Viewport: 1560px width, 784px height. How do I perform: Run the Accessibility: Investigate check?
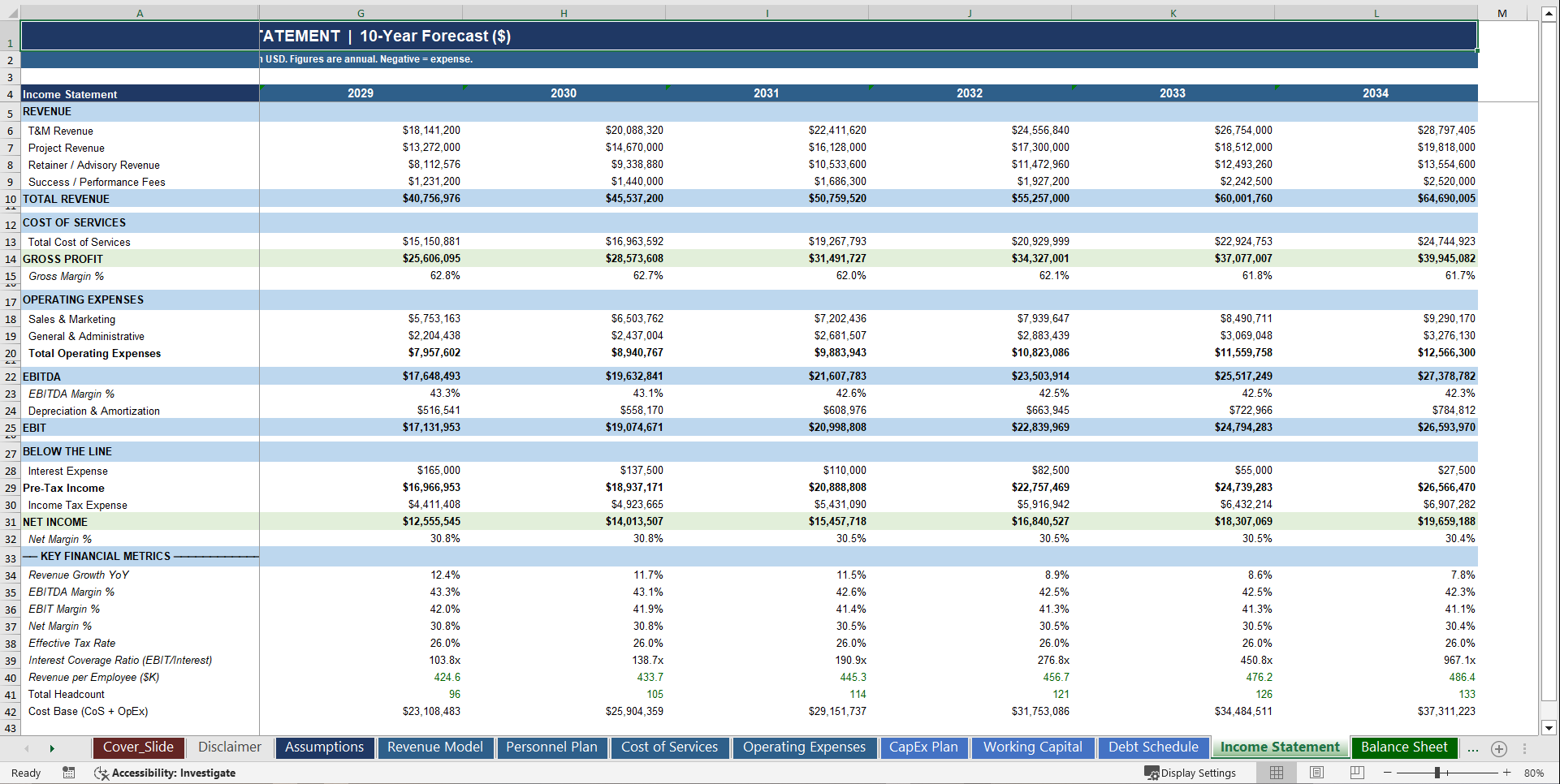[x=166, y=773]
